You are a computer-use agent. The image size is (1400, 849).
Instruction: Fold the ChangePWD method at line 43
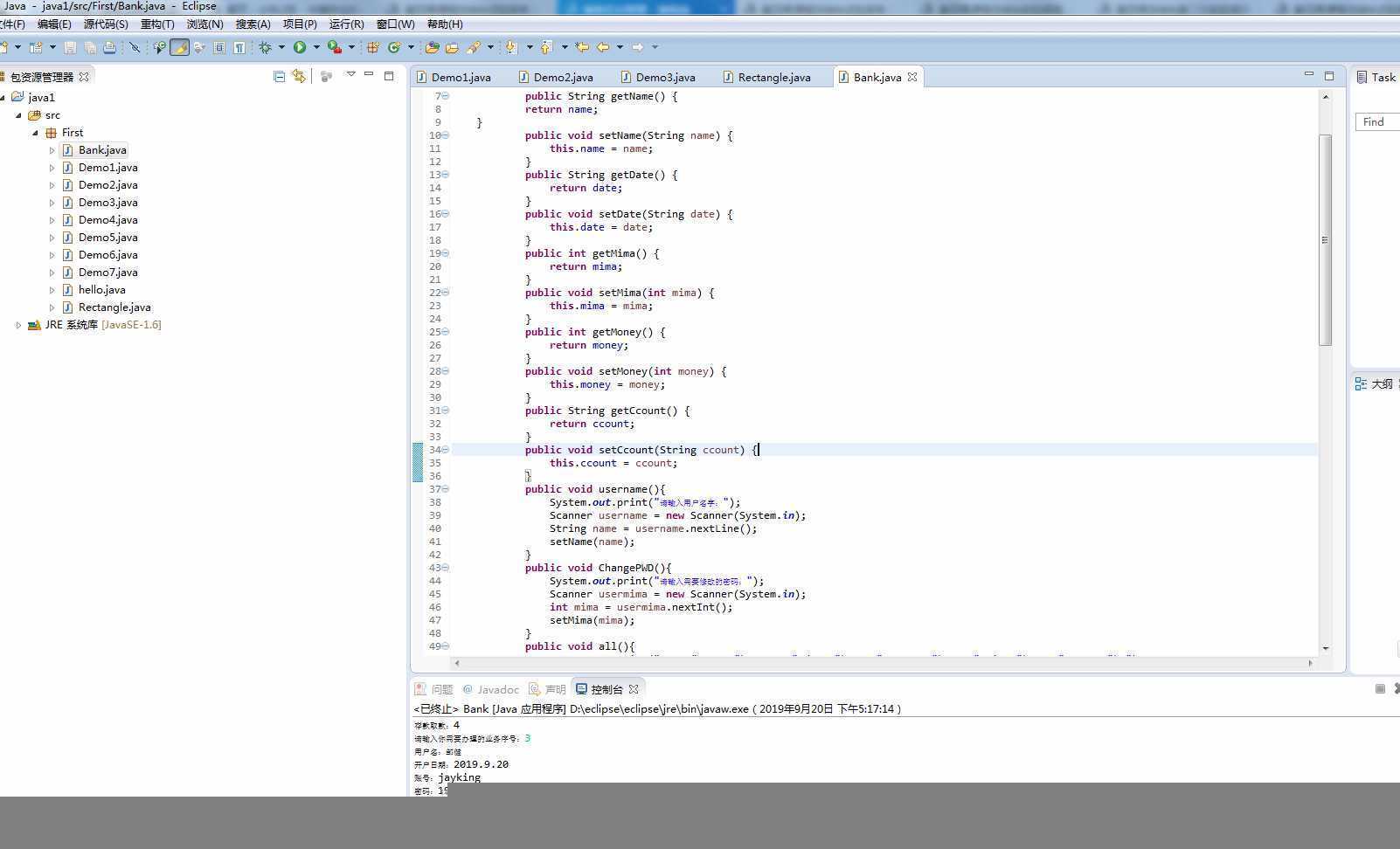click(x=445, y=568)
